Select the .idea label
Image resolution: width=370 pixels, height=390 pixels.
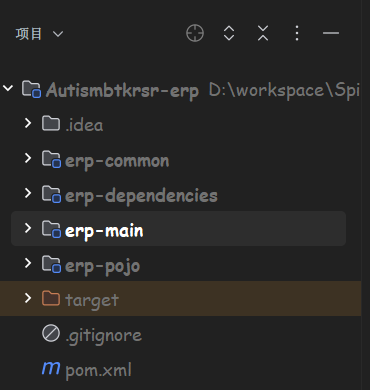click(84, 125)
